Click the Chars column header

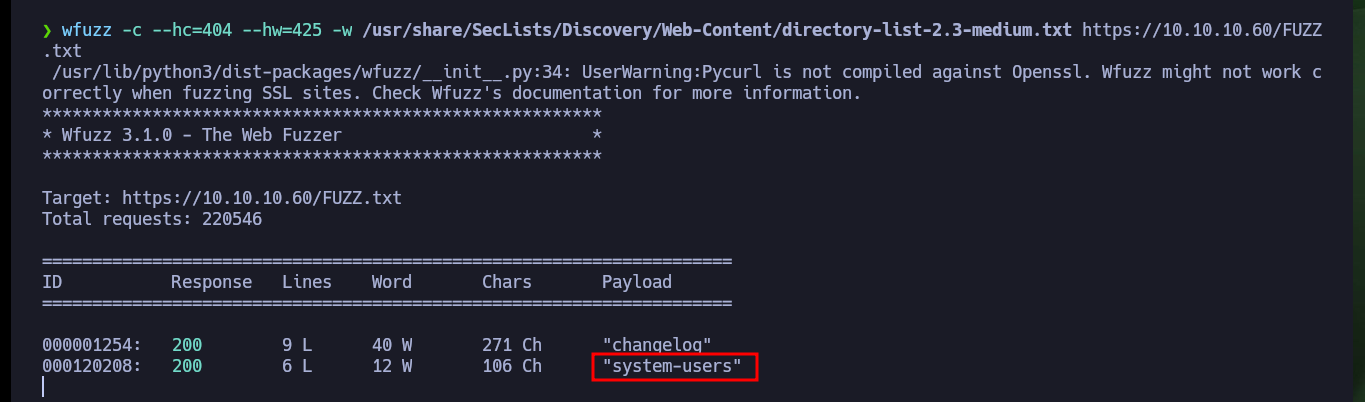coord(507,282)
